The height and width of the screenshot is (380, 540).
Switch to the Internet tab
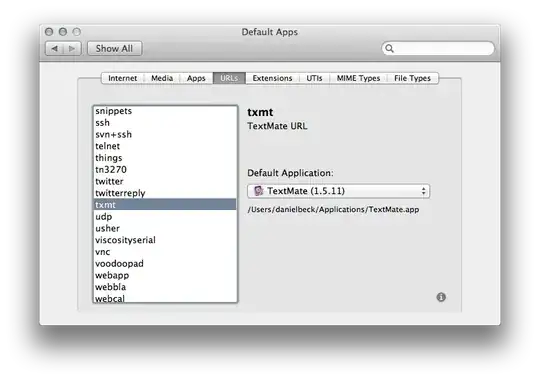click(122, 78)
